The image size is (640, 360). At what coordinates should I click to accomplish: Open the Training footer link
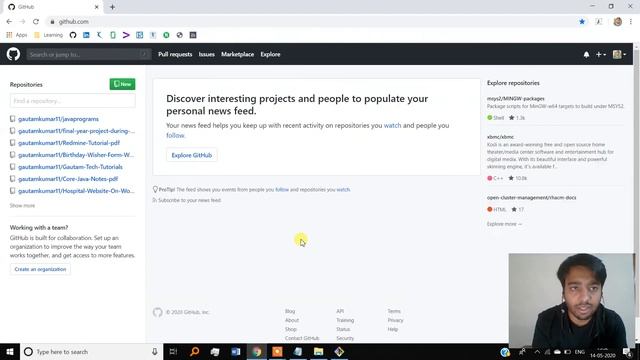click(x=345, y=320)
